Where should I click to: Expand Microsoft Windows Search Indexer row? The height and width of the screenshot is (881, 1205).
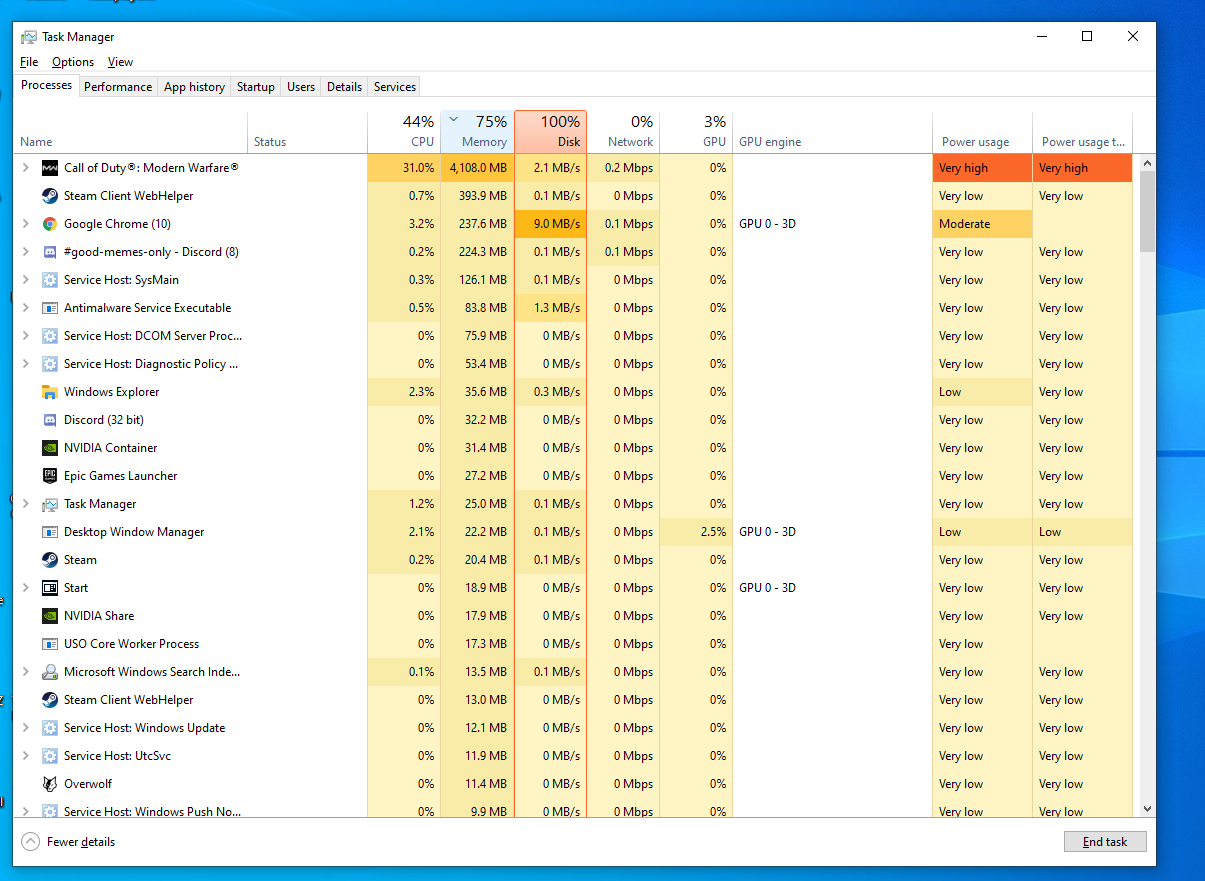pyautogui.click(x=26, y=672)
